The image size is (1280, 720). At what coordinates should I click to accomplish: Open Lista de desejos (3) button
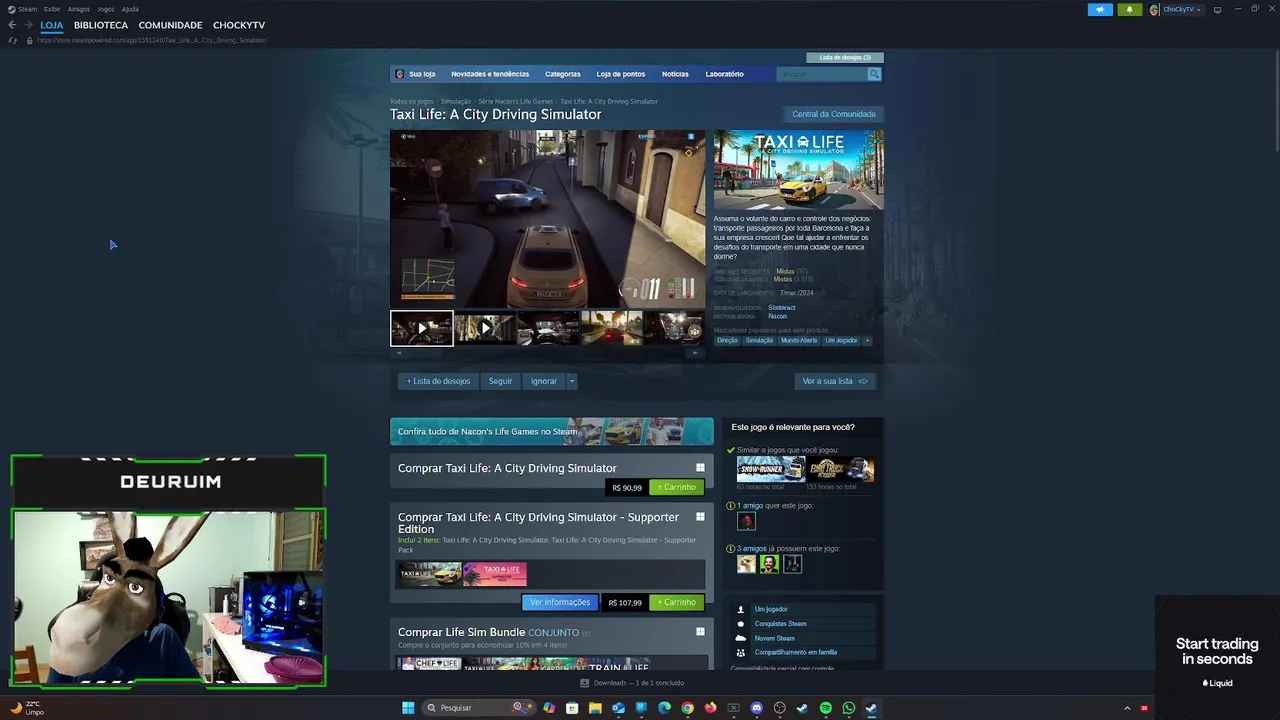point(845,57)
